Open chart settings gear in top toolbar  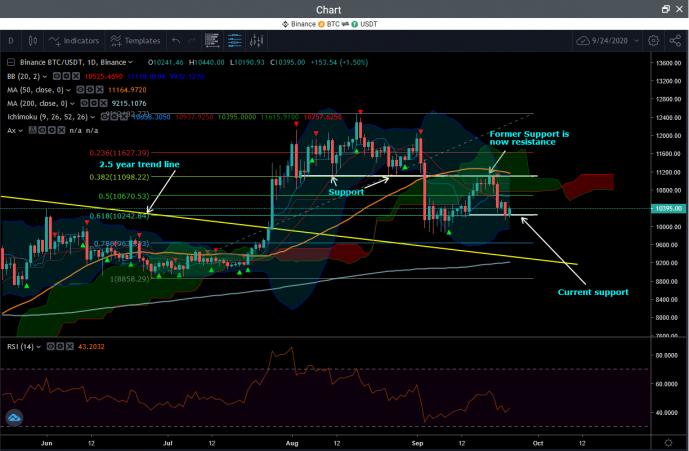pos(653,41)
